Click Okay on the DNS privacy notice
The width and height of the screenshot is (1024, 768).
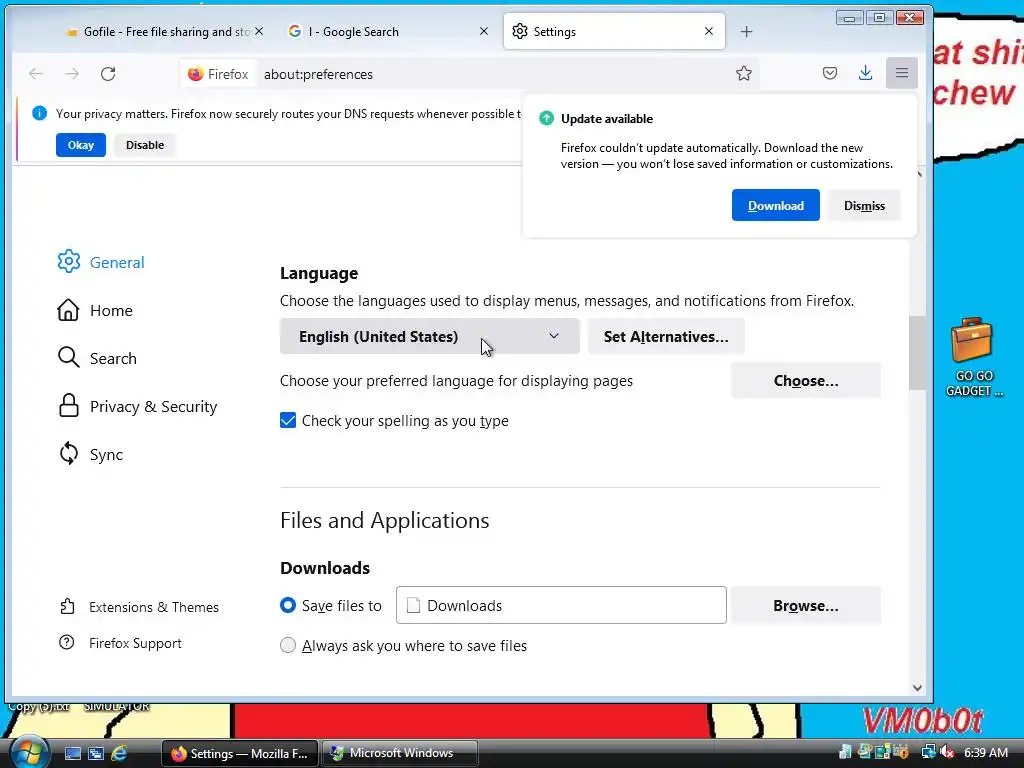click(x=81, y=145)
